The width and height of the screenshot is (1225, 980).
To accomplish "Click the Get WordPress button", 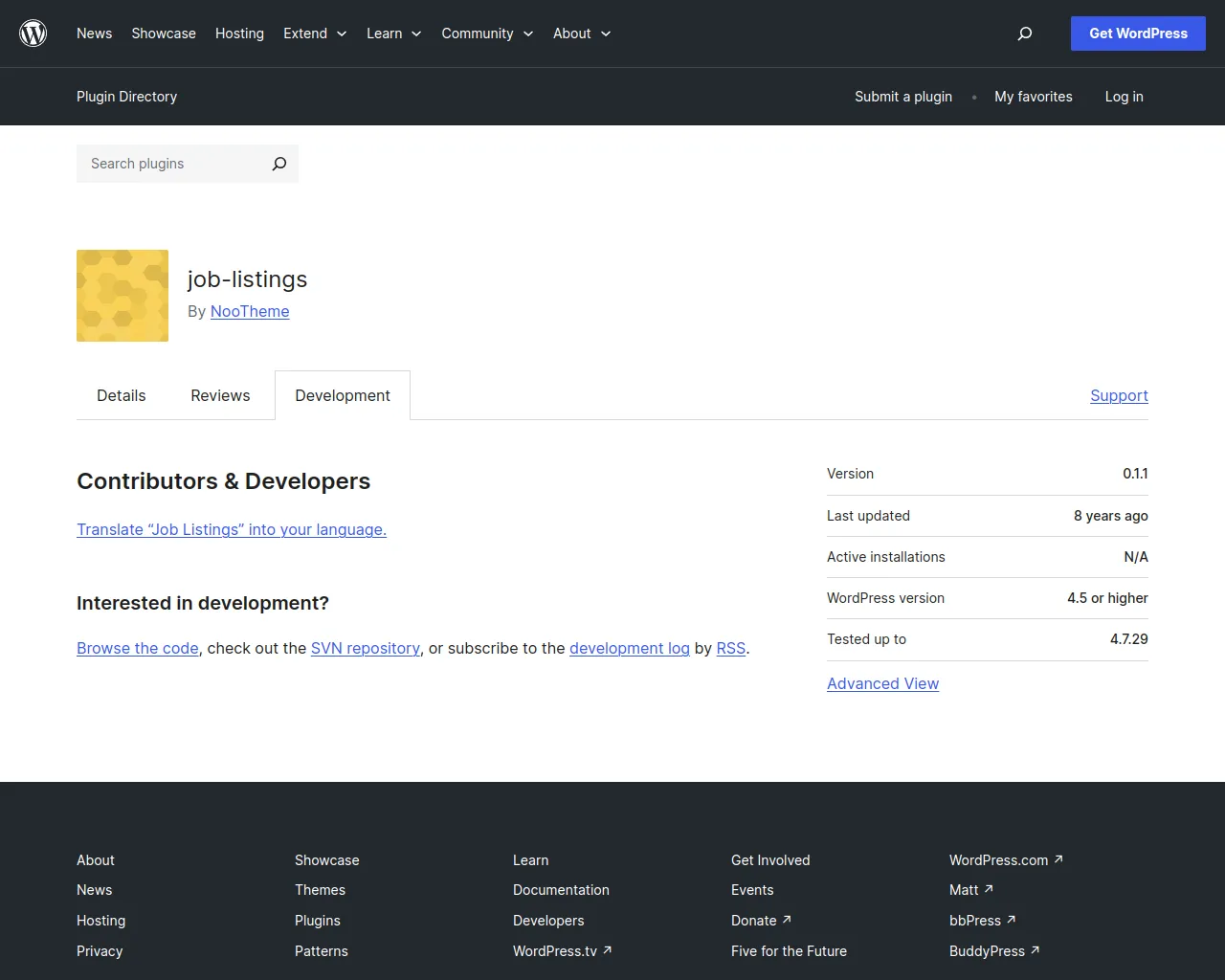I will (x=1138, y=33).
